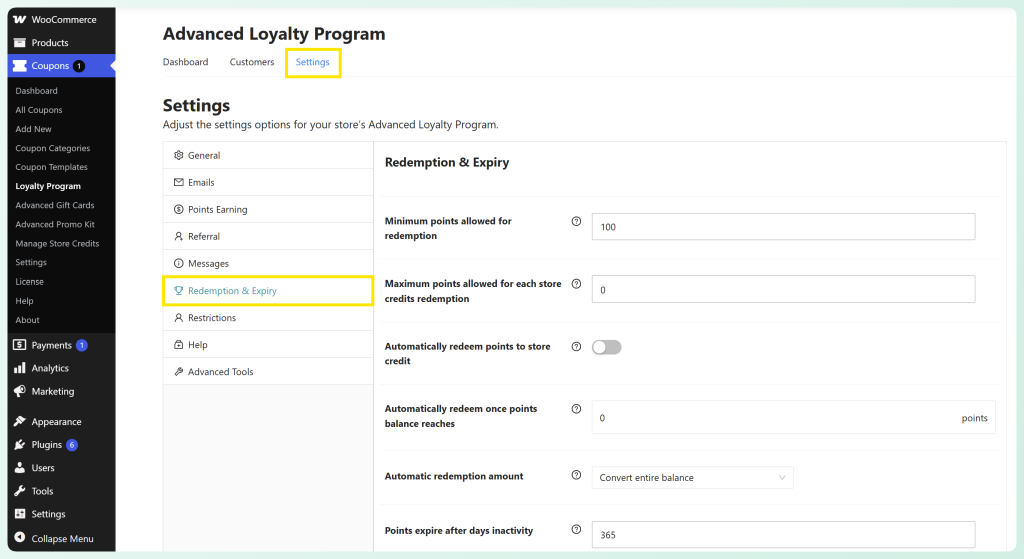The width and height of the screenshot is (1024, 559).
Task: Switch to the Customers tab
Action: pos(252,62)
